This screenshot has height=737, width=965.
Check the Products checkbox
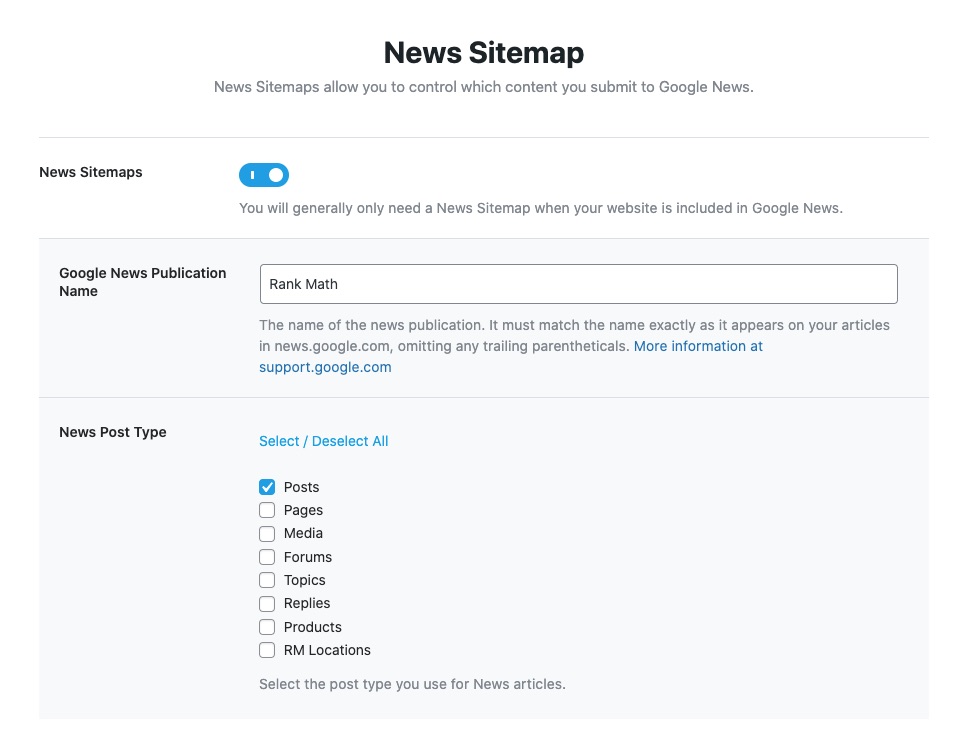click(267, 627)
